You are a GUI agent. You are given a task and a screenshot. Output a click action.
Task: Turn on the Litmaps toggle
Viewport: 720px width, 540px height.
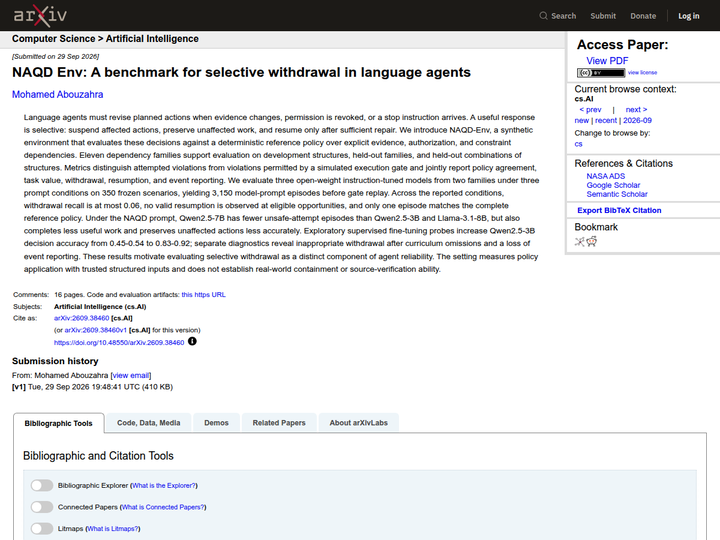pyautogui.click(x=42, y=529)
